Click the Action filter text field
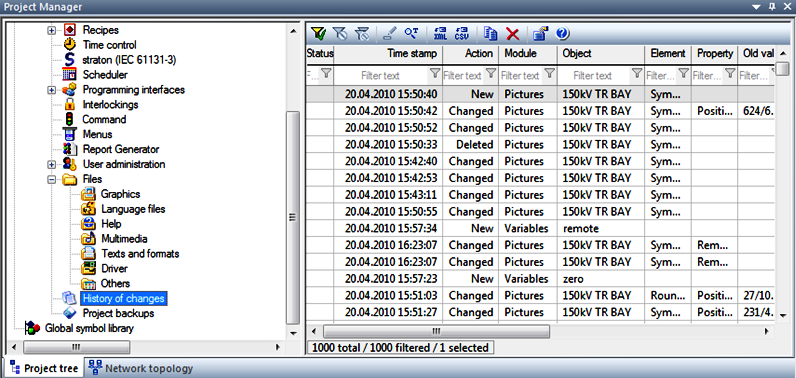796x378 pixels. (x=462, y=76)
